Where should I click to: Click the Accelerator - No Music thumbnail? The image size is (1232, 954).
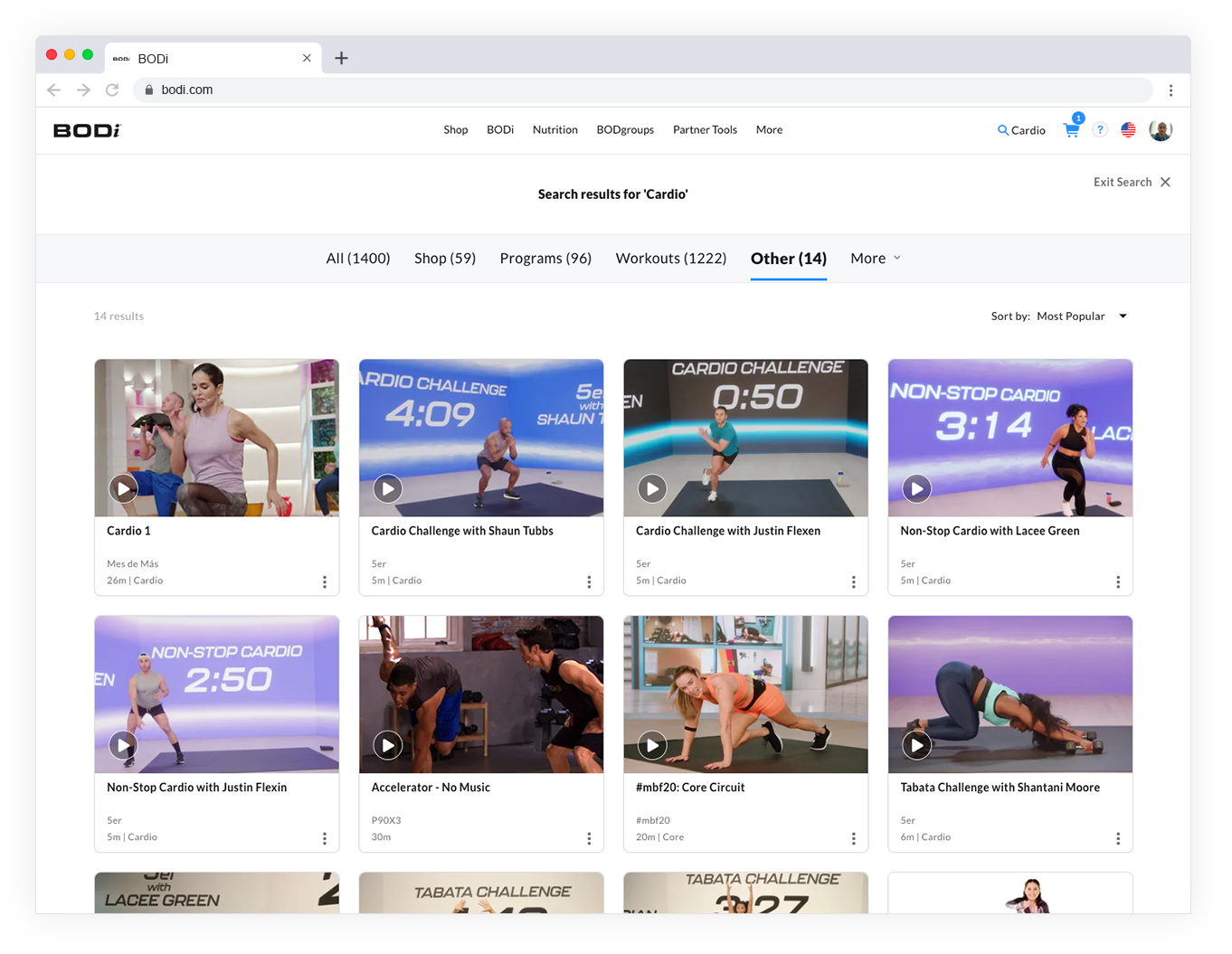481,694
